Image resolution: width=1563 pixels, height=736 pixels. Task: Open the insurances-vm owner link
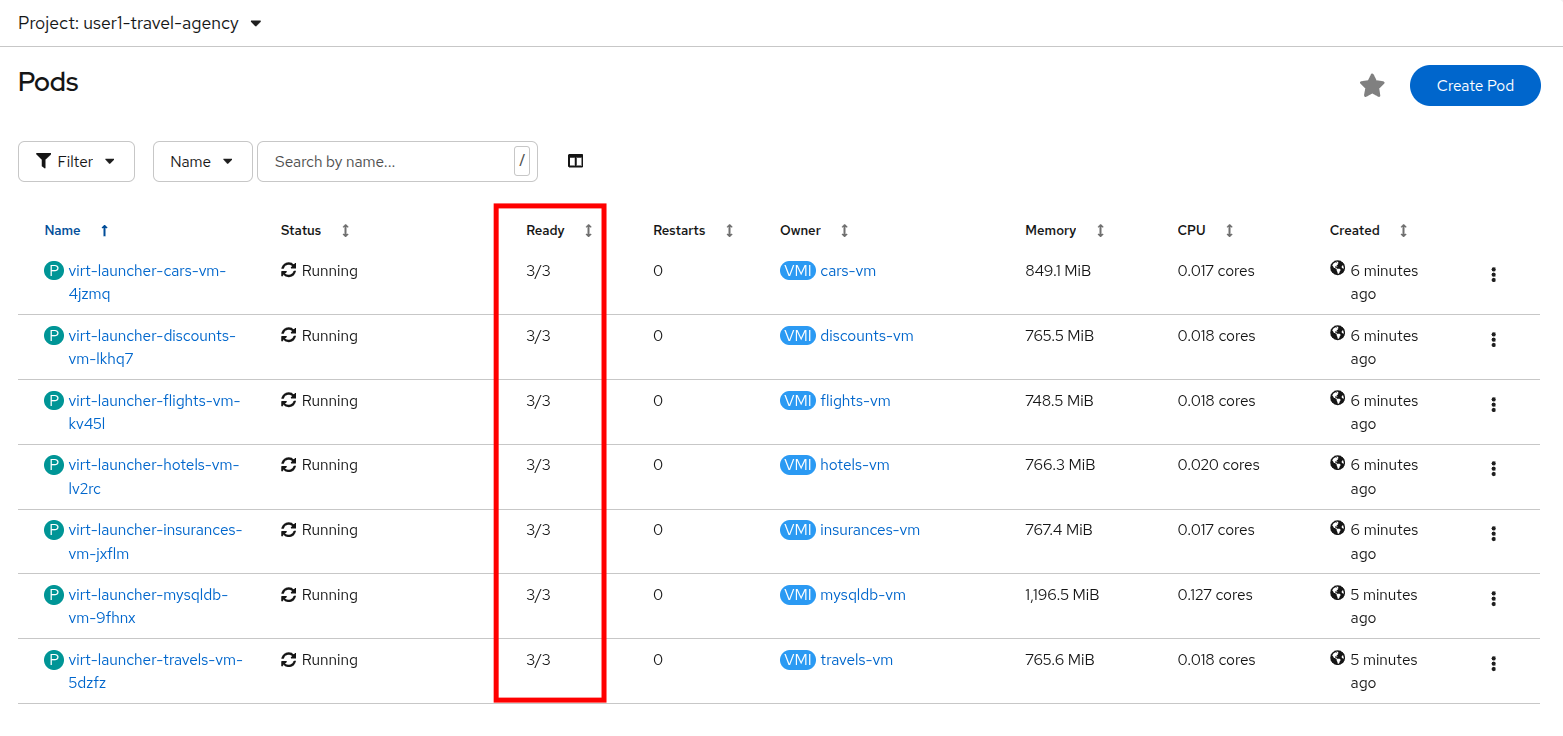coord(869,530)
